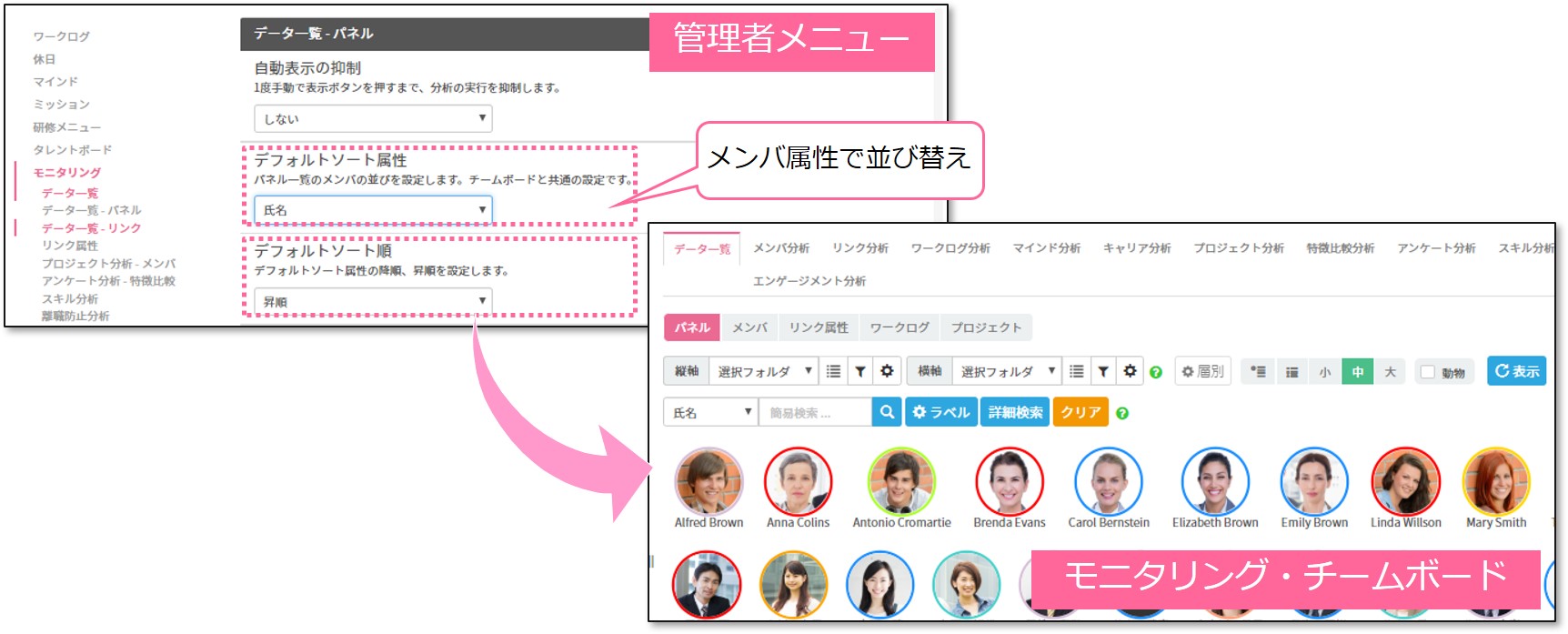The height and width of the screenshot is (634, 1568).
Task: Select Anna Colins' profile photo
Action: pos(798,481)
